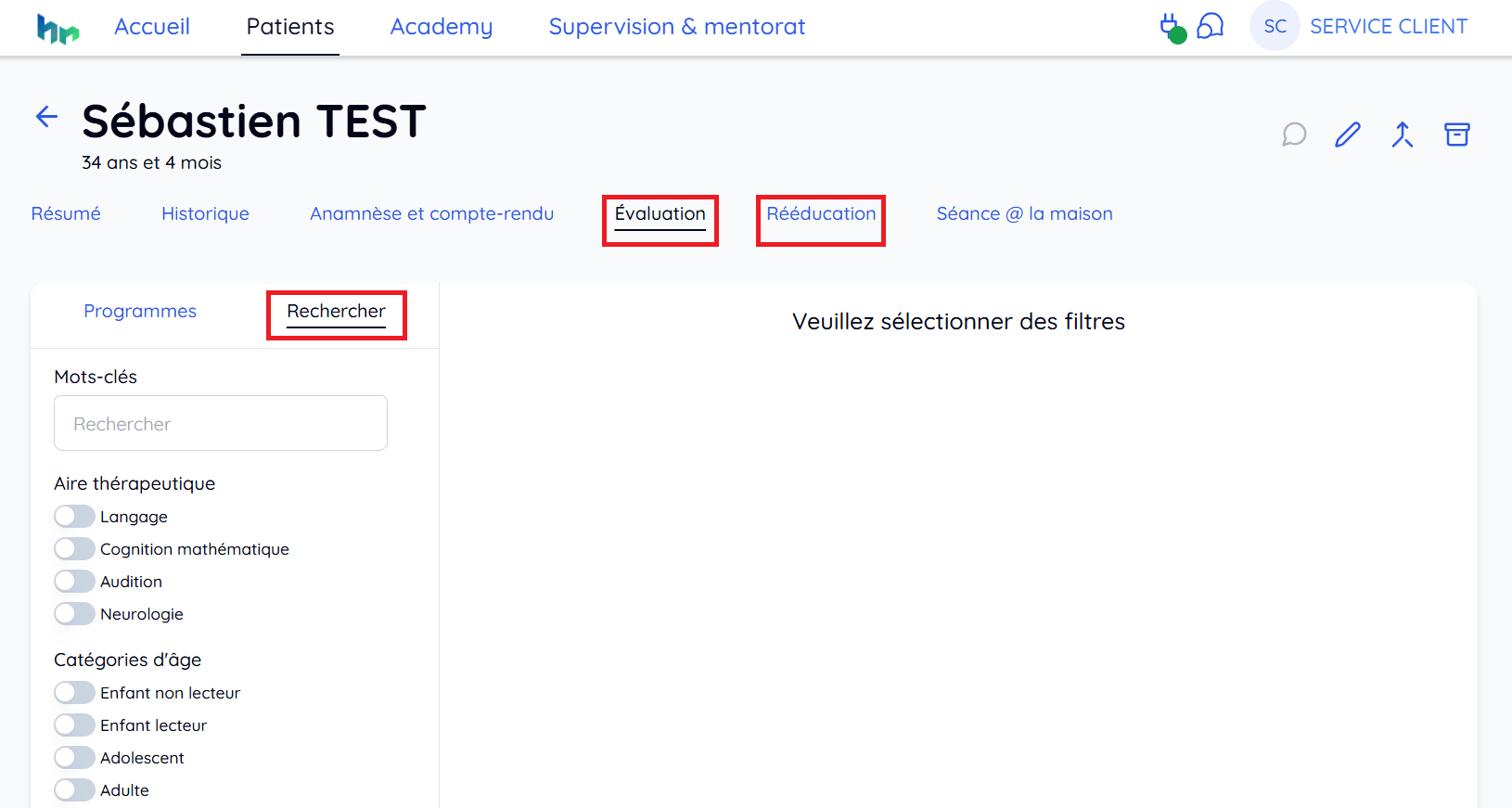Go to Academy in the navigation
Viewport: 1512px width, 808px height.
[442, 27]
